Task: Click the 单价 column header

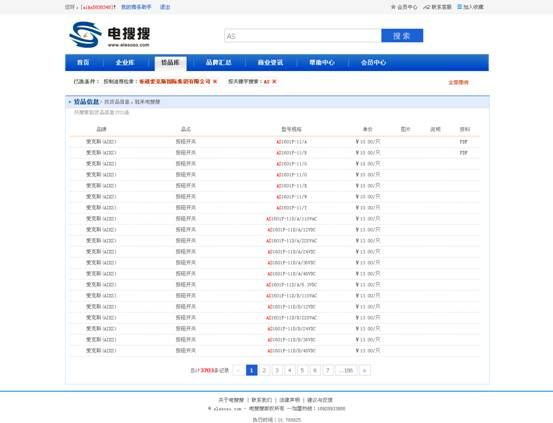Action: pos(368,129)
